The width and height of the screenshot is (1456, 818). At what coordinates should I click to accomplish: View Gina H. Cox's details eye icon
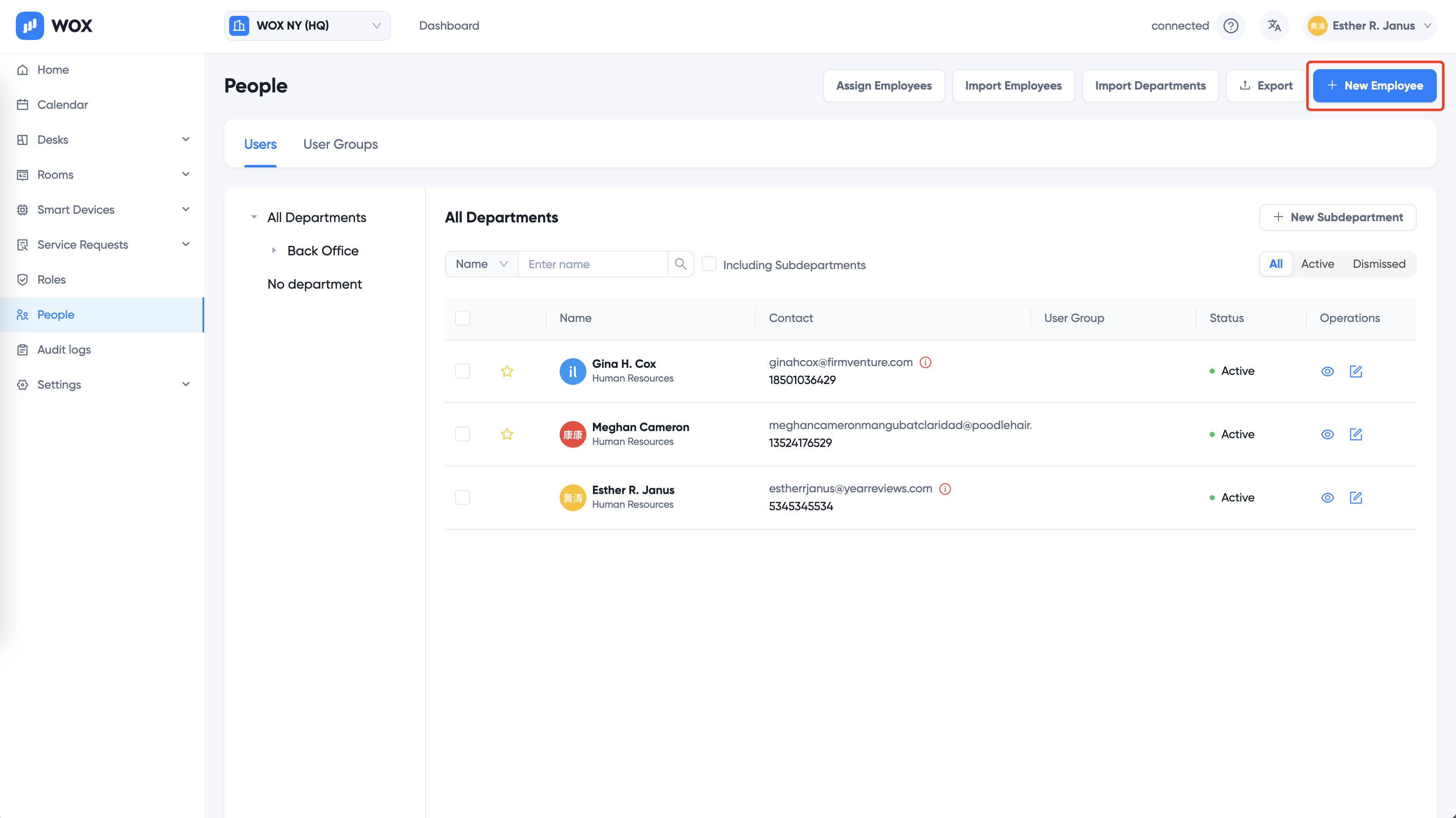tap(1328, 371)
